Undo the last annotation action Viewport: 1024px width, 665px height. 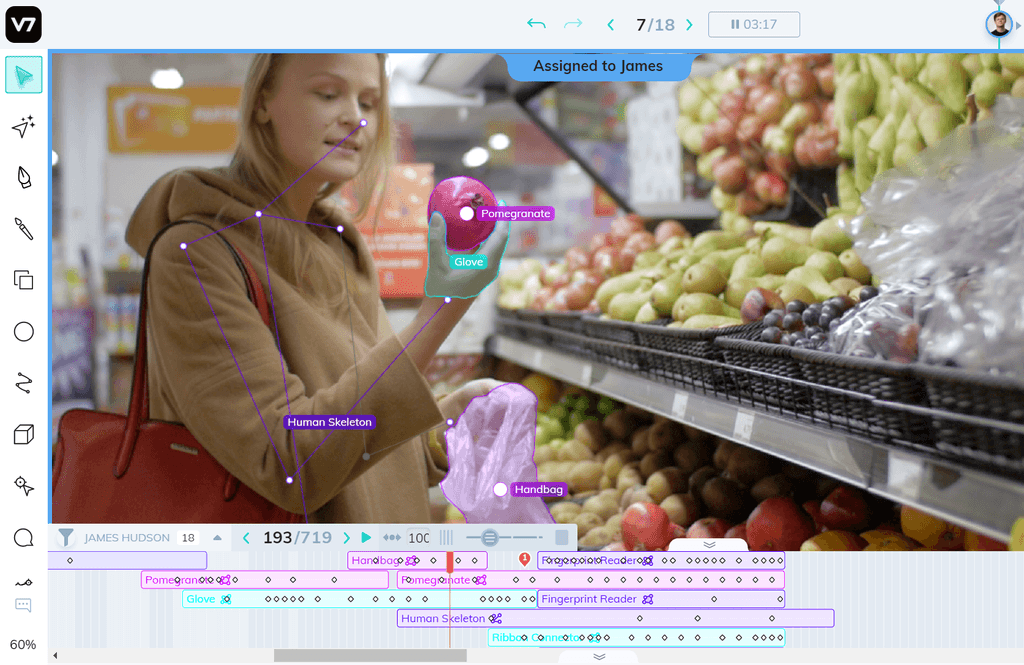[537, 24]
